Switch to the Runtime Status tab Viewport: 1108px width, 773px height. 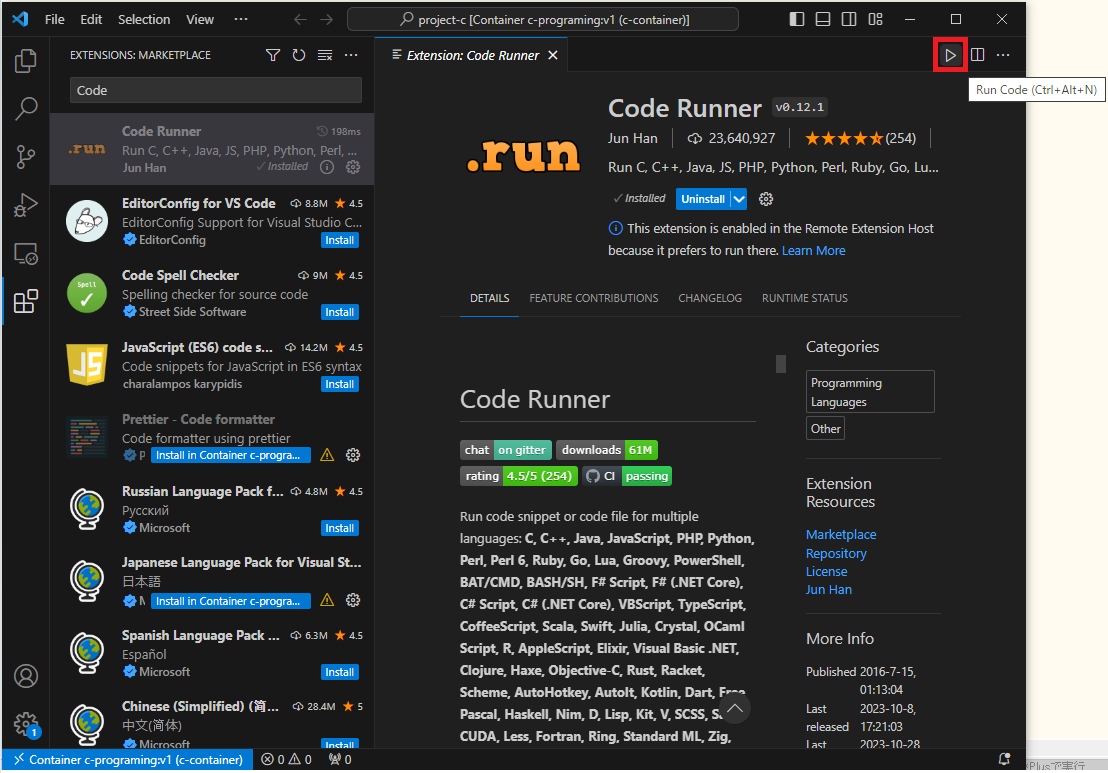pyautogui.click(x=805, y=298)
